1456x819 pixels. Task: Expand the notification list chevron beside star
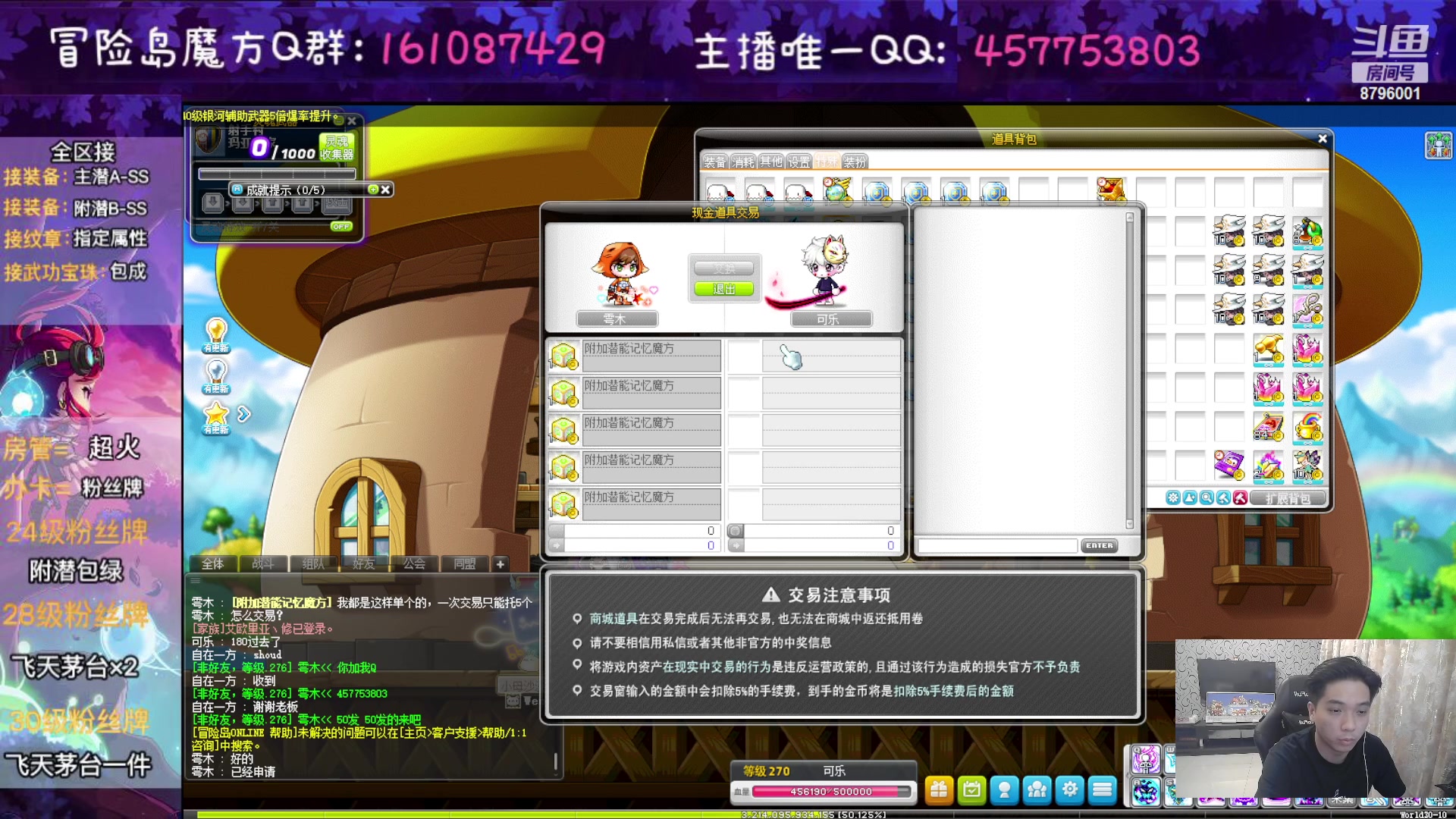pyautogui.click(x=243, y=414)
